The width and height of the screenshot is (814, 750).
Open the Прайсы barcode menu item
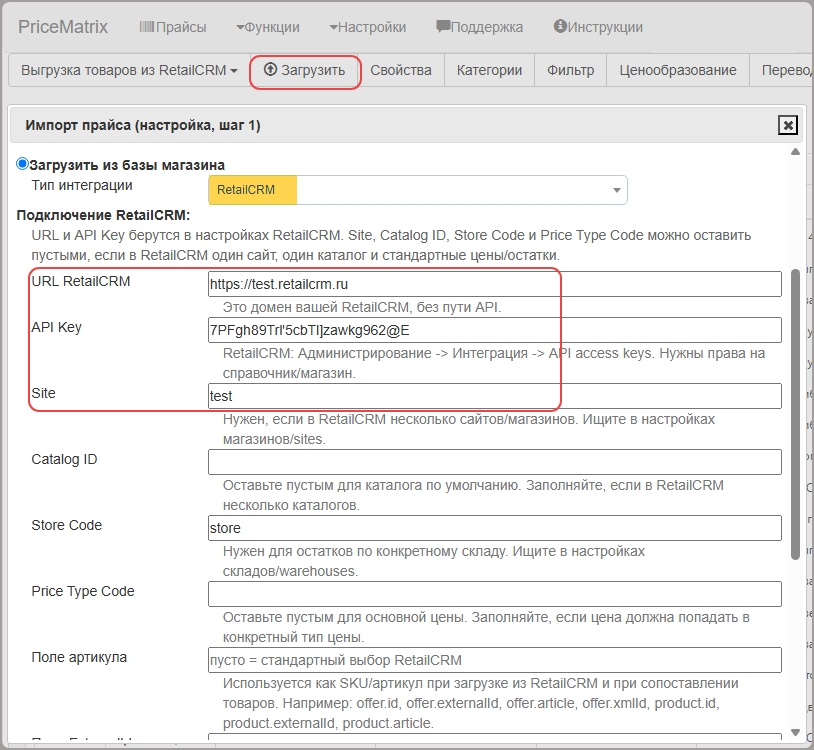click(173, 27)
